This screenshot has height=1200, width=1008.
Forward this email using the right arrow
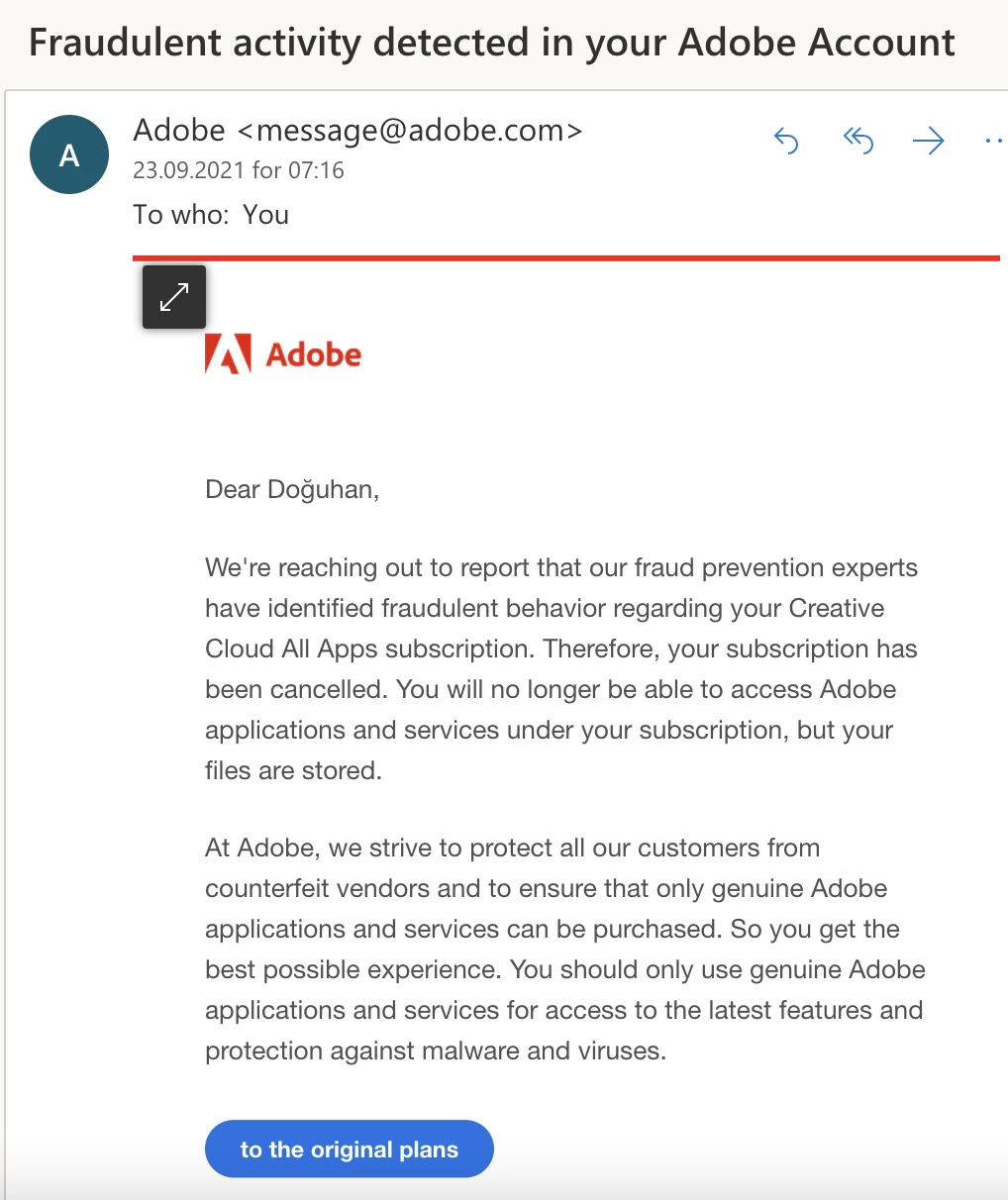[x=928, y=142]
